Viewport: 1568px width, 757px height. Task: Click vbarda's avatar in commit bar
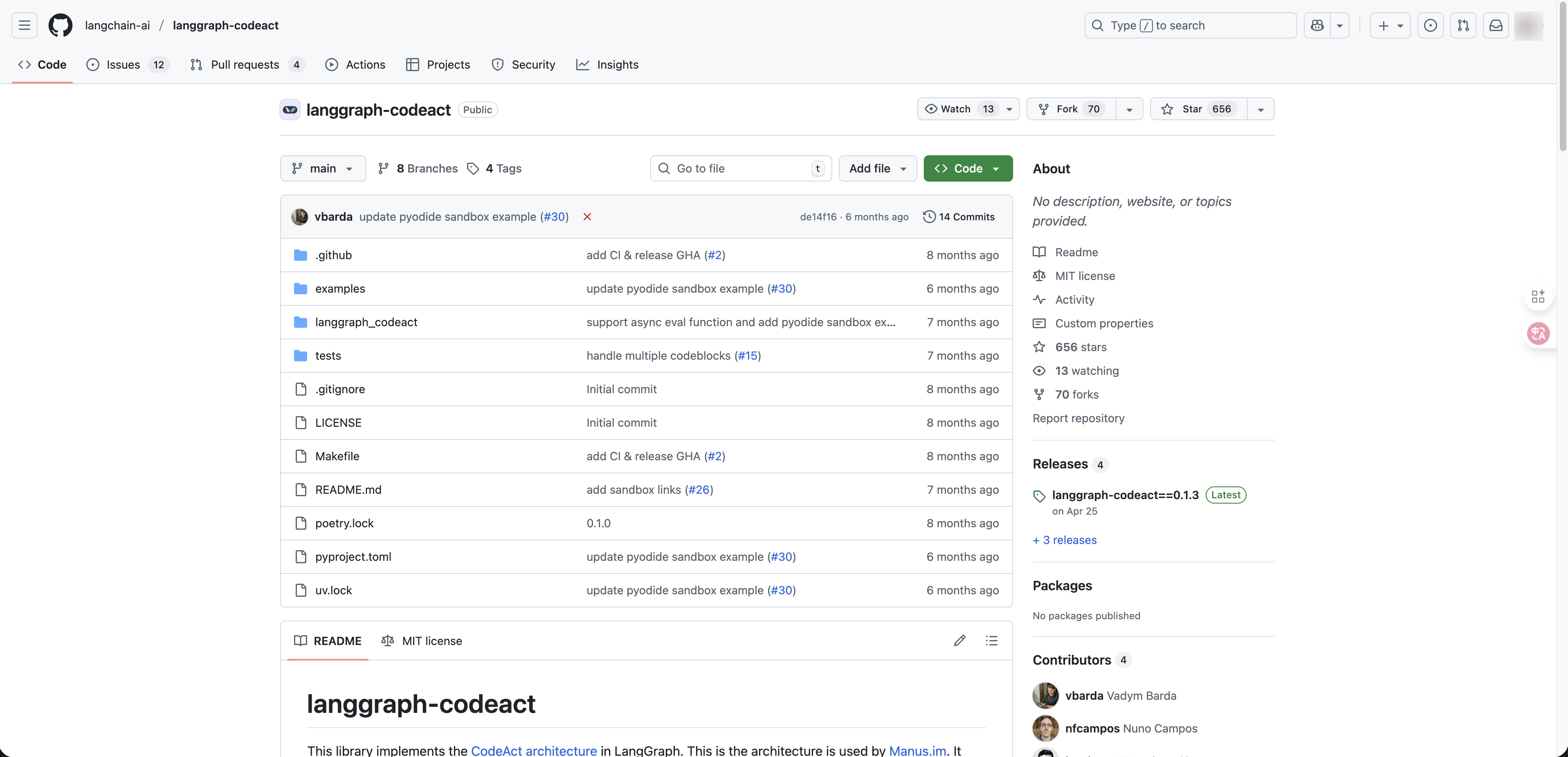point(299,217)
